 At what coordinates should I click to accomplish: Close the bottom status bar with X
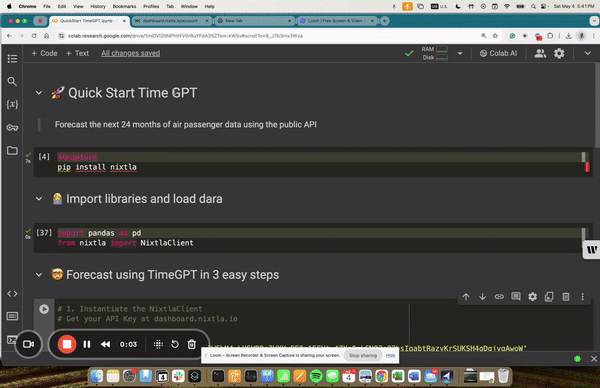(x=593, y=359)
